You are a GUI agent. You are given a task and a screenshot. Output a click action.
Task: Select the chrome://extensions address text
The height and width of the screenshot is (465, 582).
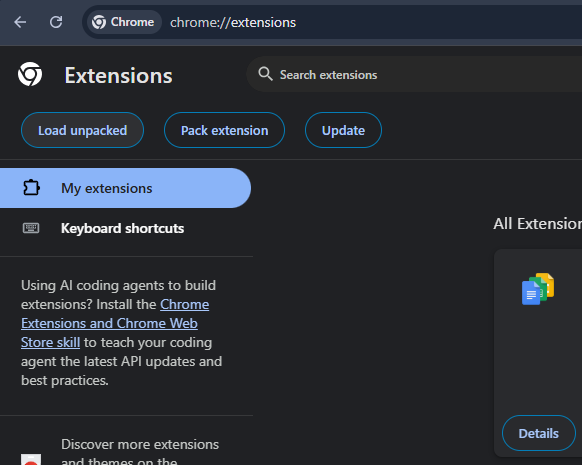pyautogui.click(x=233, y=23)
